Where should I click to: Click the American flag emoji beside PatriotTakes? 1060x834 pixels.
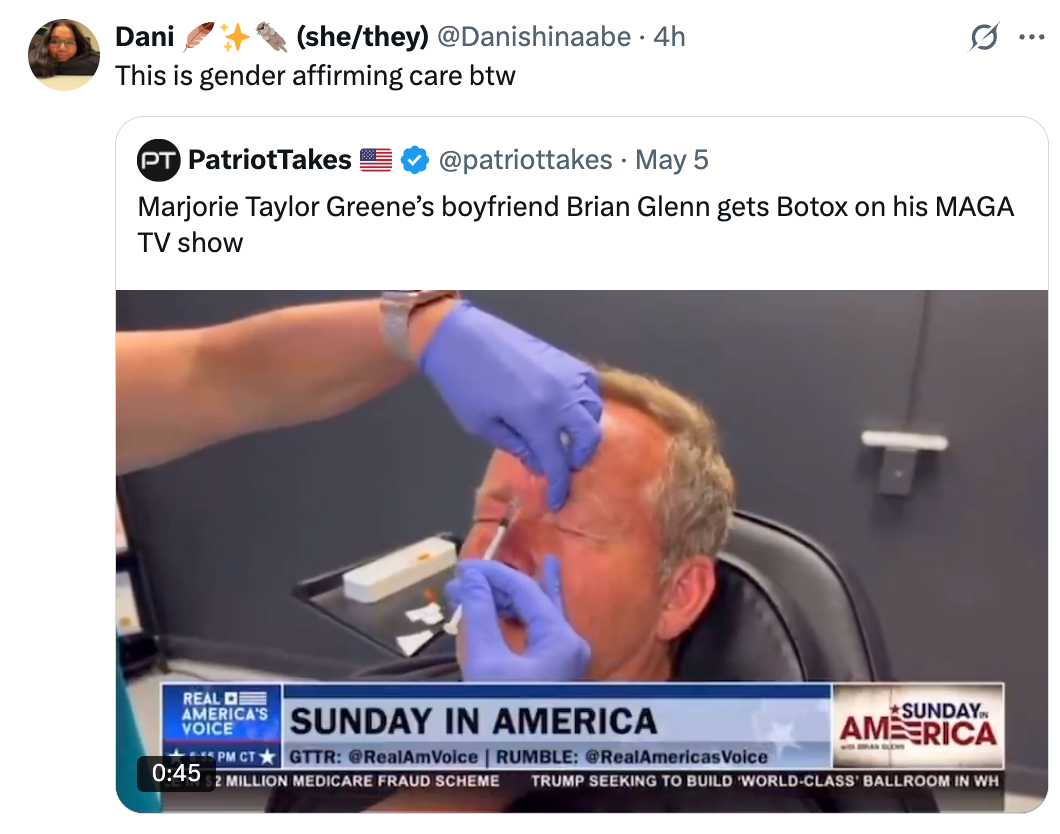point(375,158)
